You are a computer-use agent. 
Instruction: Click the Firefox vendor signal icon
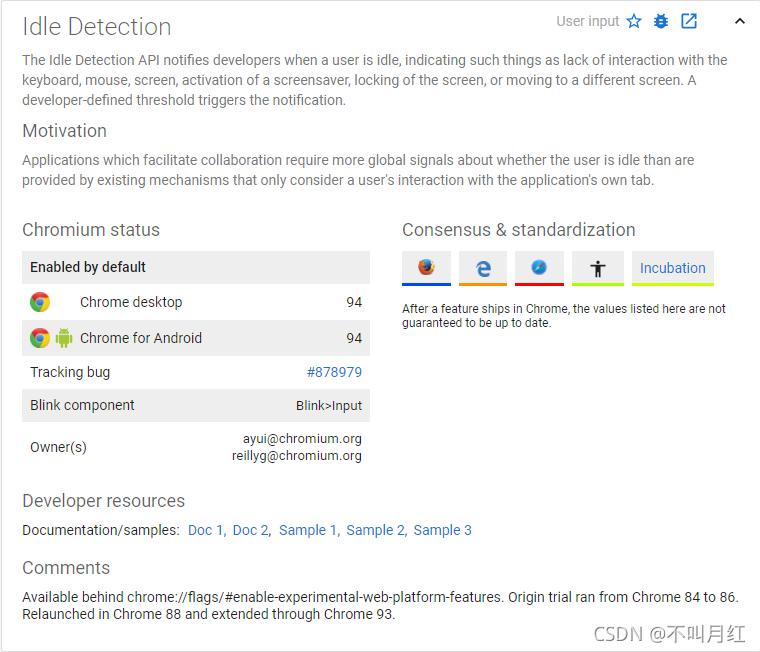tap(427, 268)
